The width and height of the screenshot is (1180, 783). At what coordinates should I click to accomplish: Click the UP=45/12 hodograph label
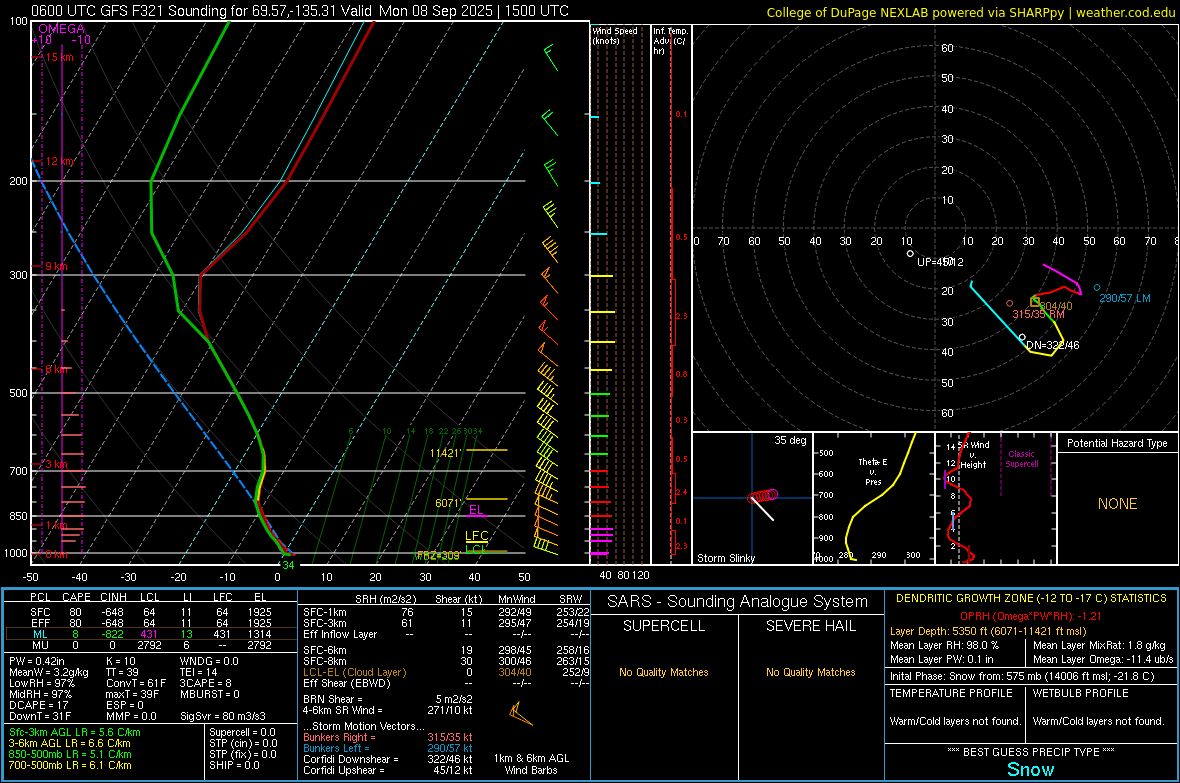pyautogui.click(x=940, y=262)
